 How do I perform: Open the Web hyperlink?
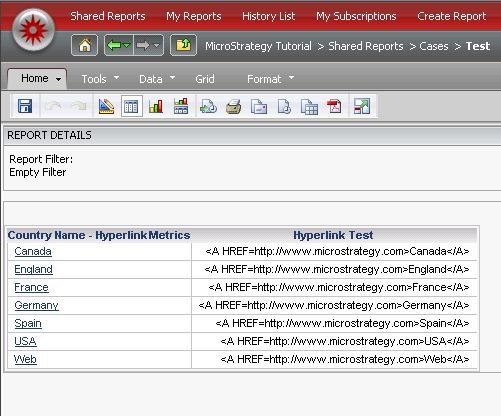pyautogui.click(x=25, y=359)
